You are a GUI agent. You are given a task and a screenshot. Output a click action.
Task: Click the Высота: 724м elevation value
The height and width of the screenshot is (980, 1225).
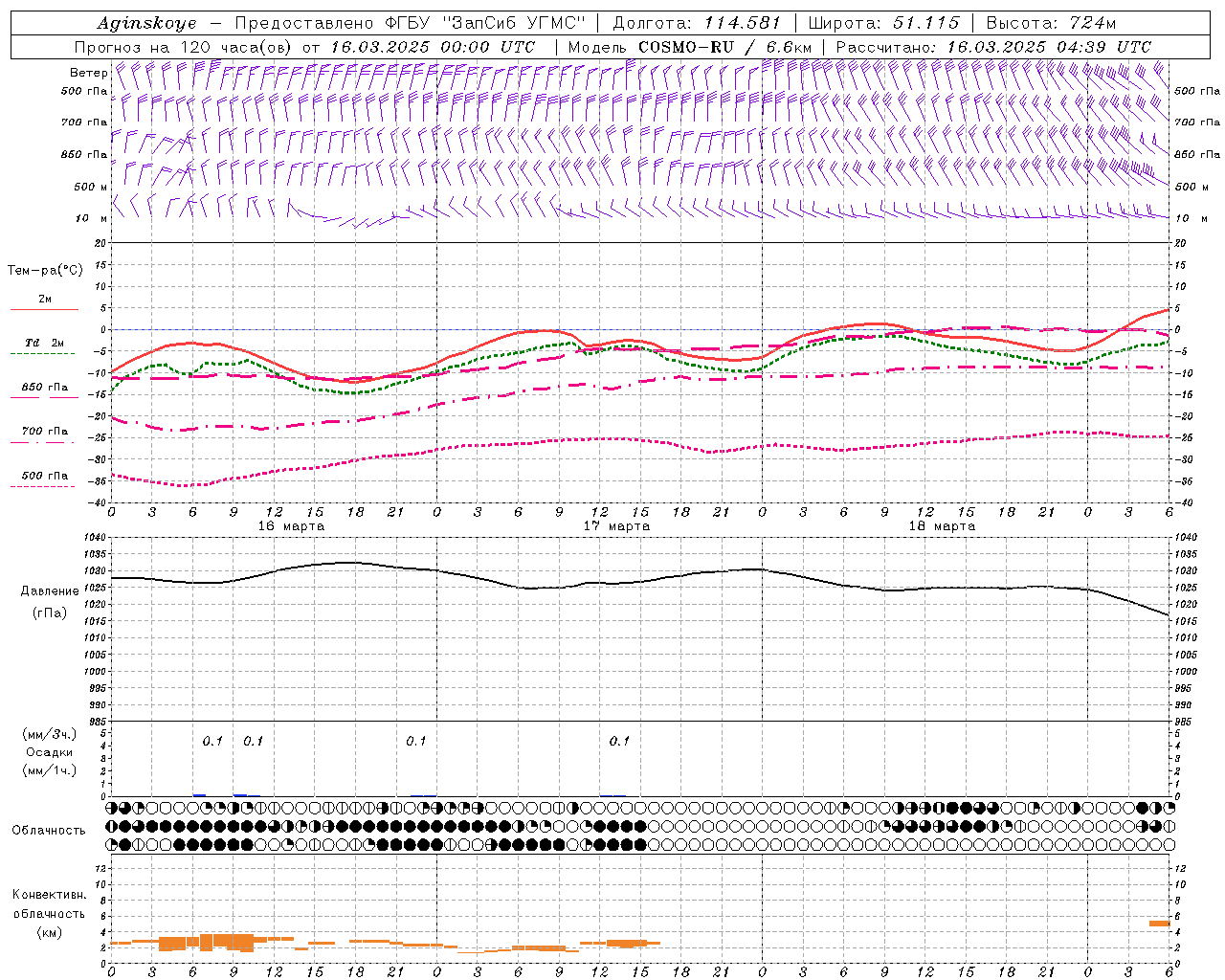(1051, 23)
